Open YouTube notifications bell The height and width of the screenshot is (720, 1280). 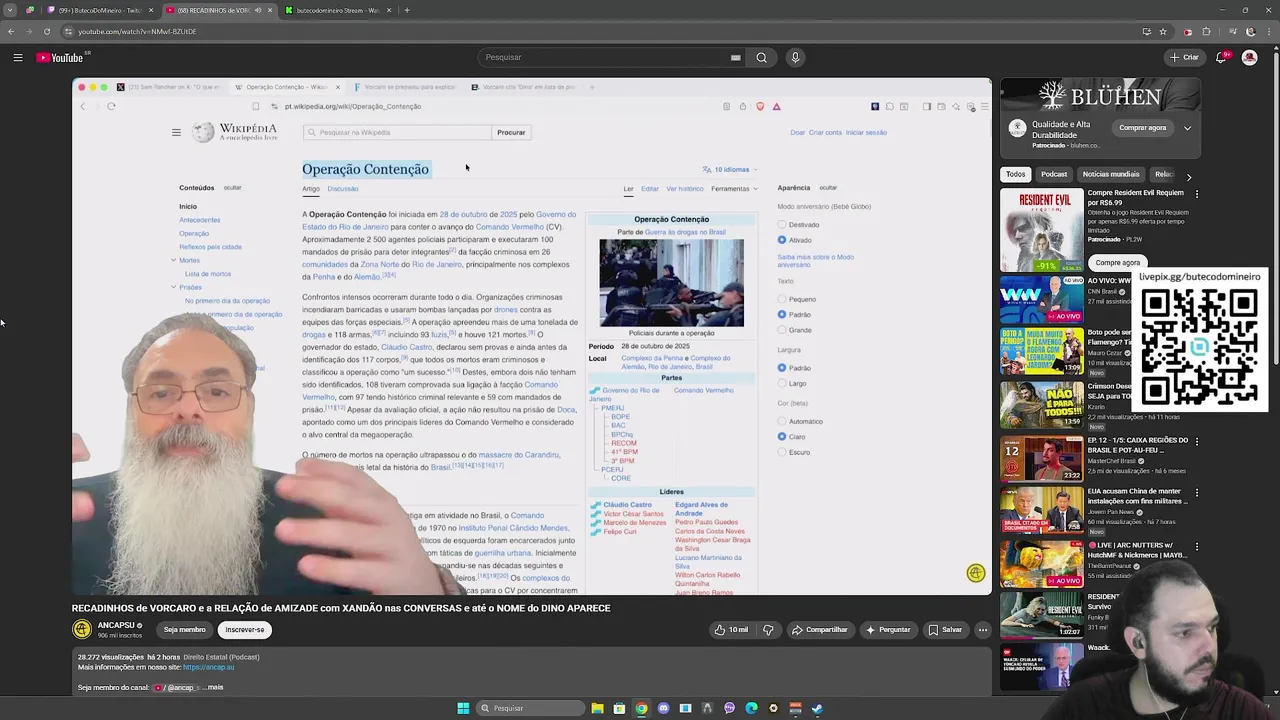click(1220, 57)
